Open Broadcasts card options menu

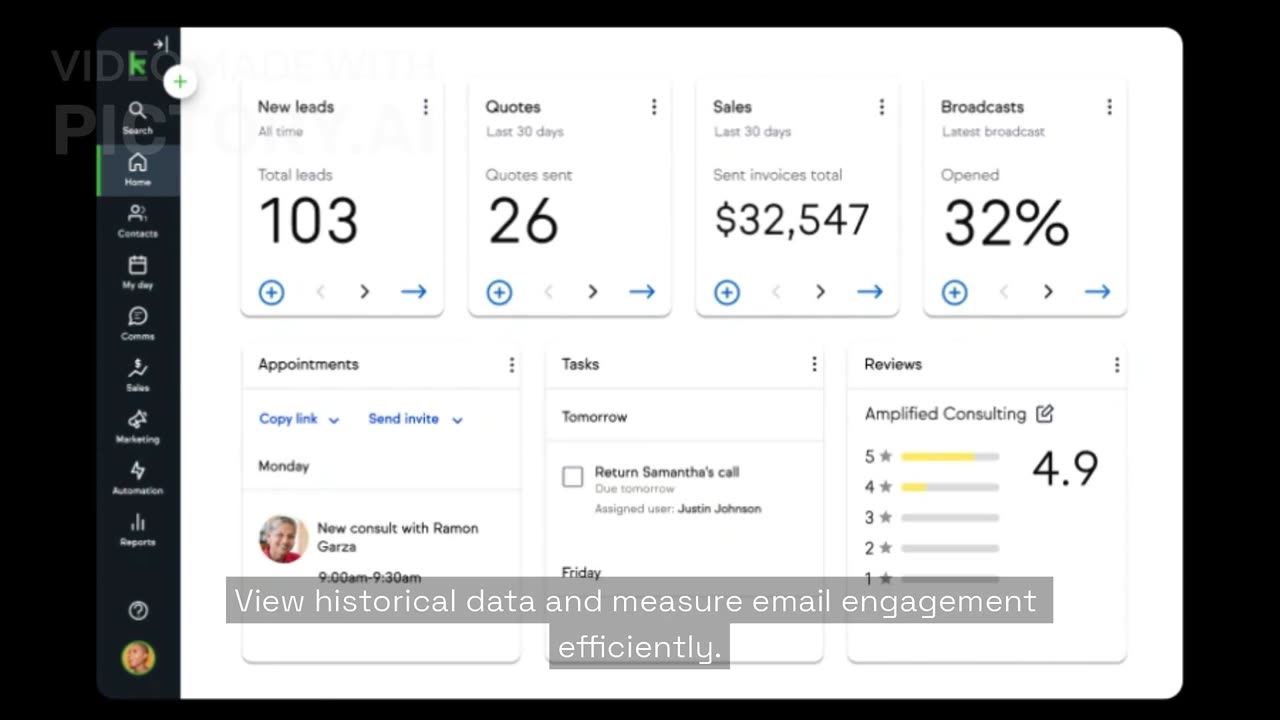(x=1109, y=107)
